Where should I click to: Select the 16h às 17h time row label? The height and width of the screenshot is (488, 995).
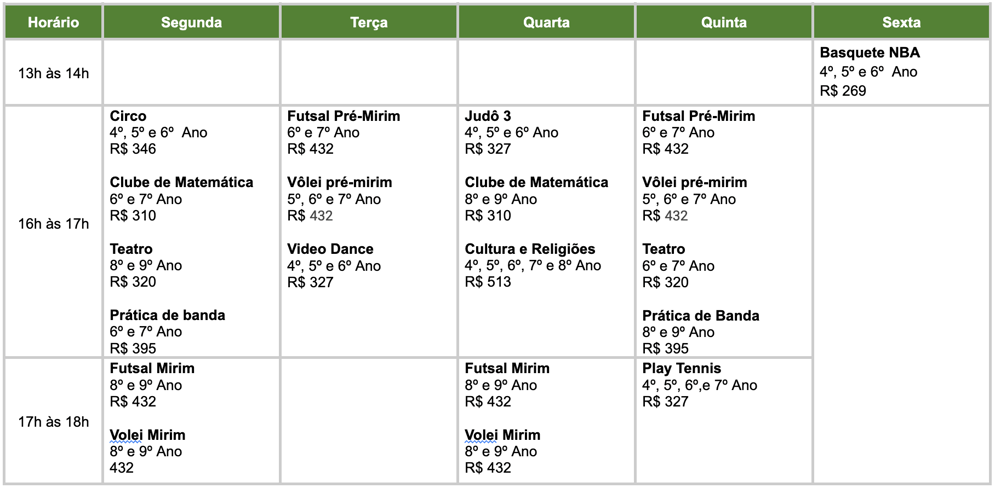pos(53,223)
